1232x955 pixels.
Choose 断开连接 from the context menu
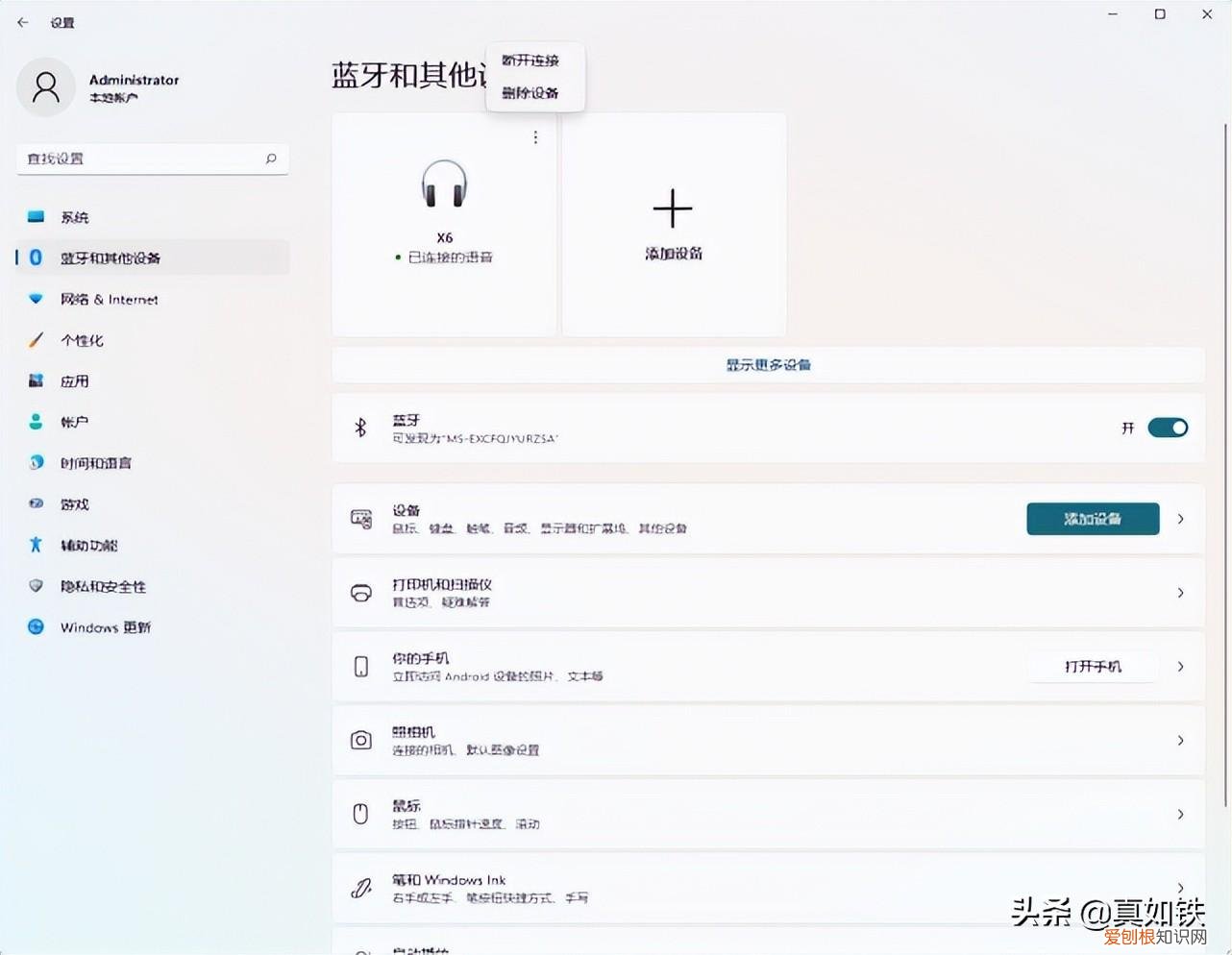pyautogui.click(x=530, y=61)
